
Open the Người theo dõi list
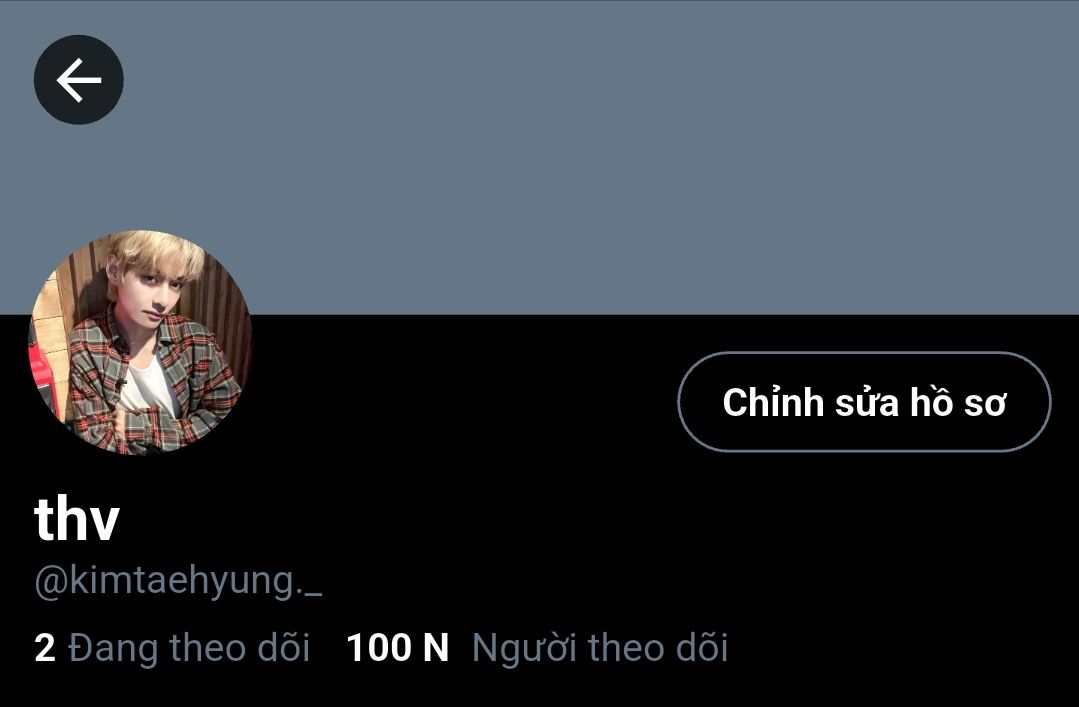click(537, 648)
